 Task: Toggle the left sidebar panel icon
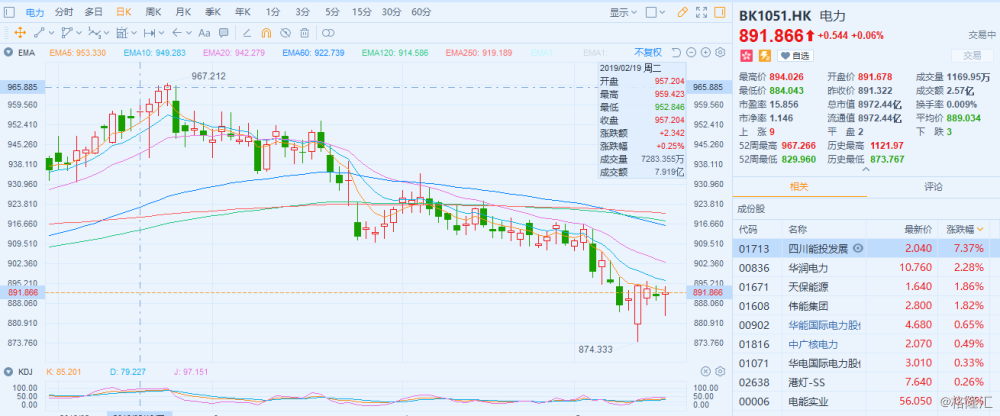pyautogui.click(x=9, y=12)
